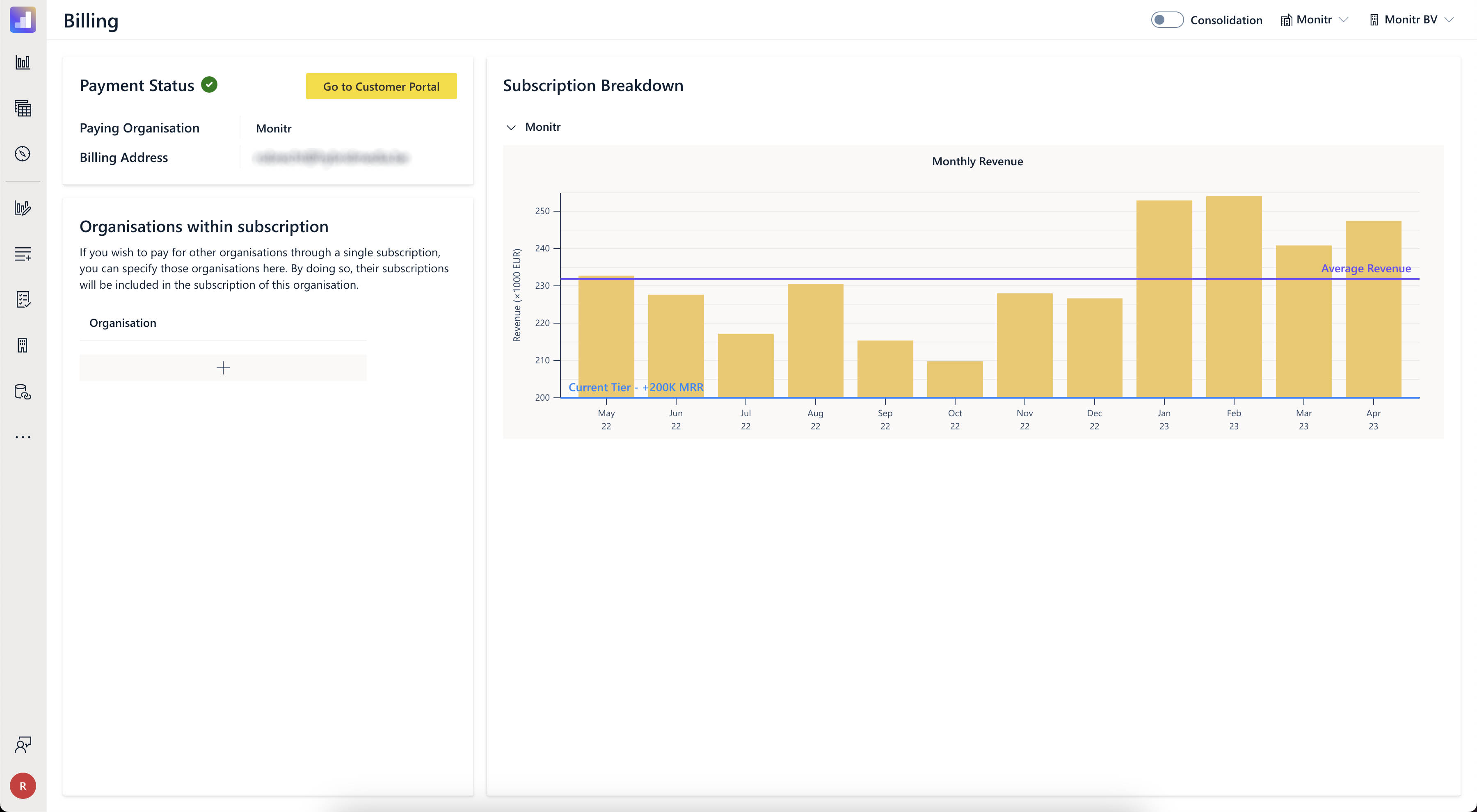Open the Monitr BV company dropdown
The image size is (1477, 812).
click(1411, 20)
